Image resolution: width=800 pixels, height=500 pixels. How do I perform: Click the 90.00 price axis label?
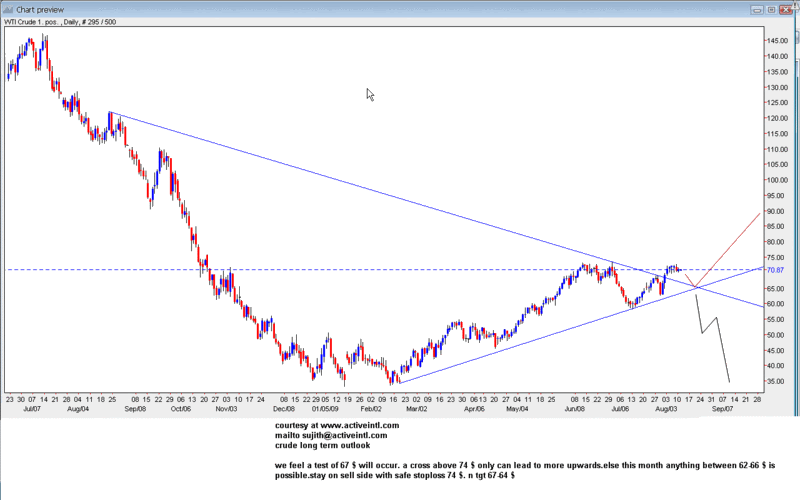coord(775,211)
